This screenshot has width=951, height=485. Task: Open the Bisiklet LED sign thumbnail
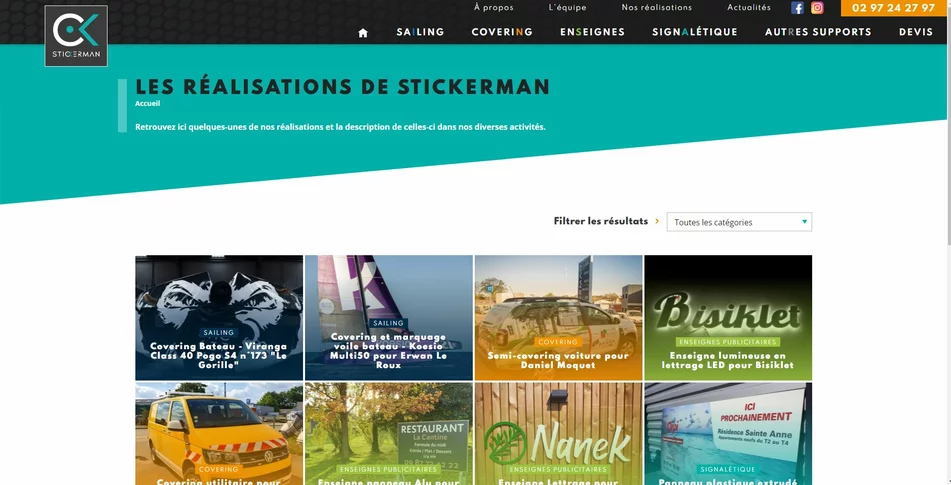[728, 318]
